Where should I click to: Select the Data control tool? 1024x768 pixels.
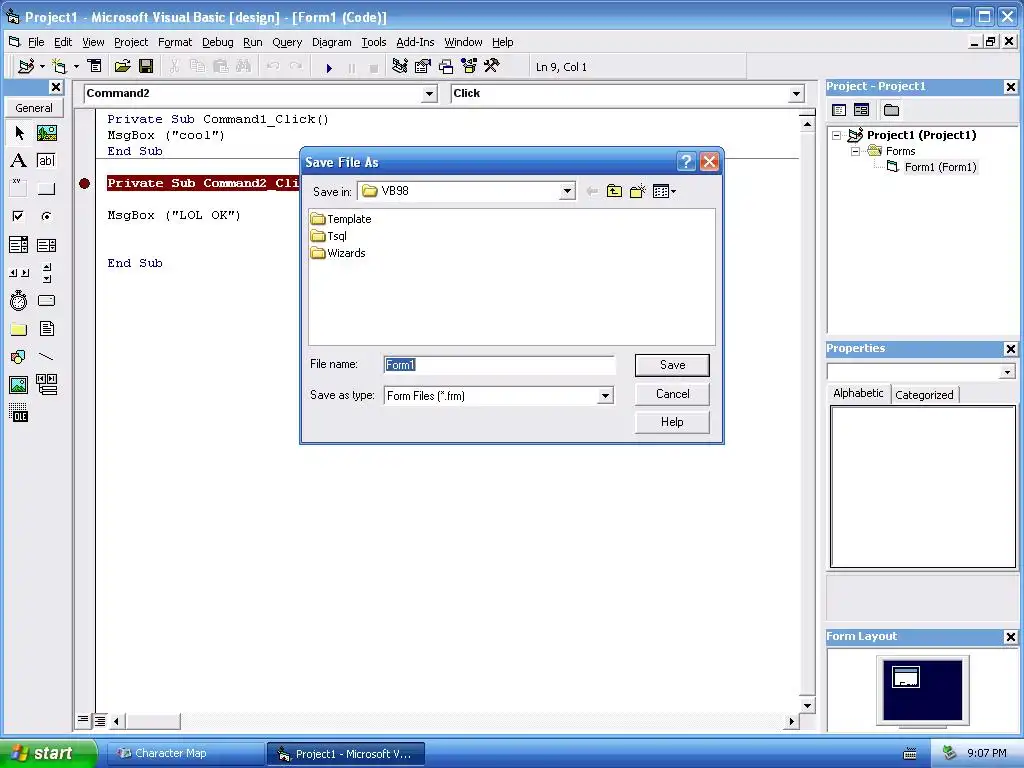tap(46, 385)
